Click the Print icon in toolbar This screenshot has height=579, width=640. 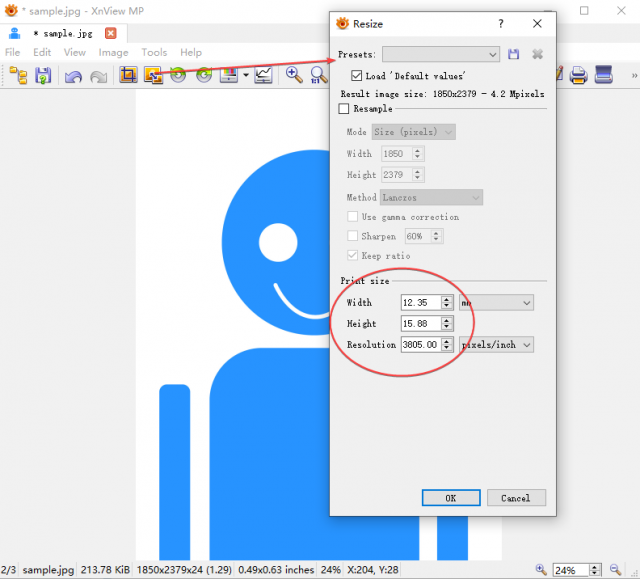(578, 75)
